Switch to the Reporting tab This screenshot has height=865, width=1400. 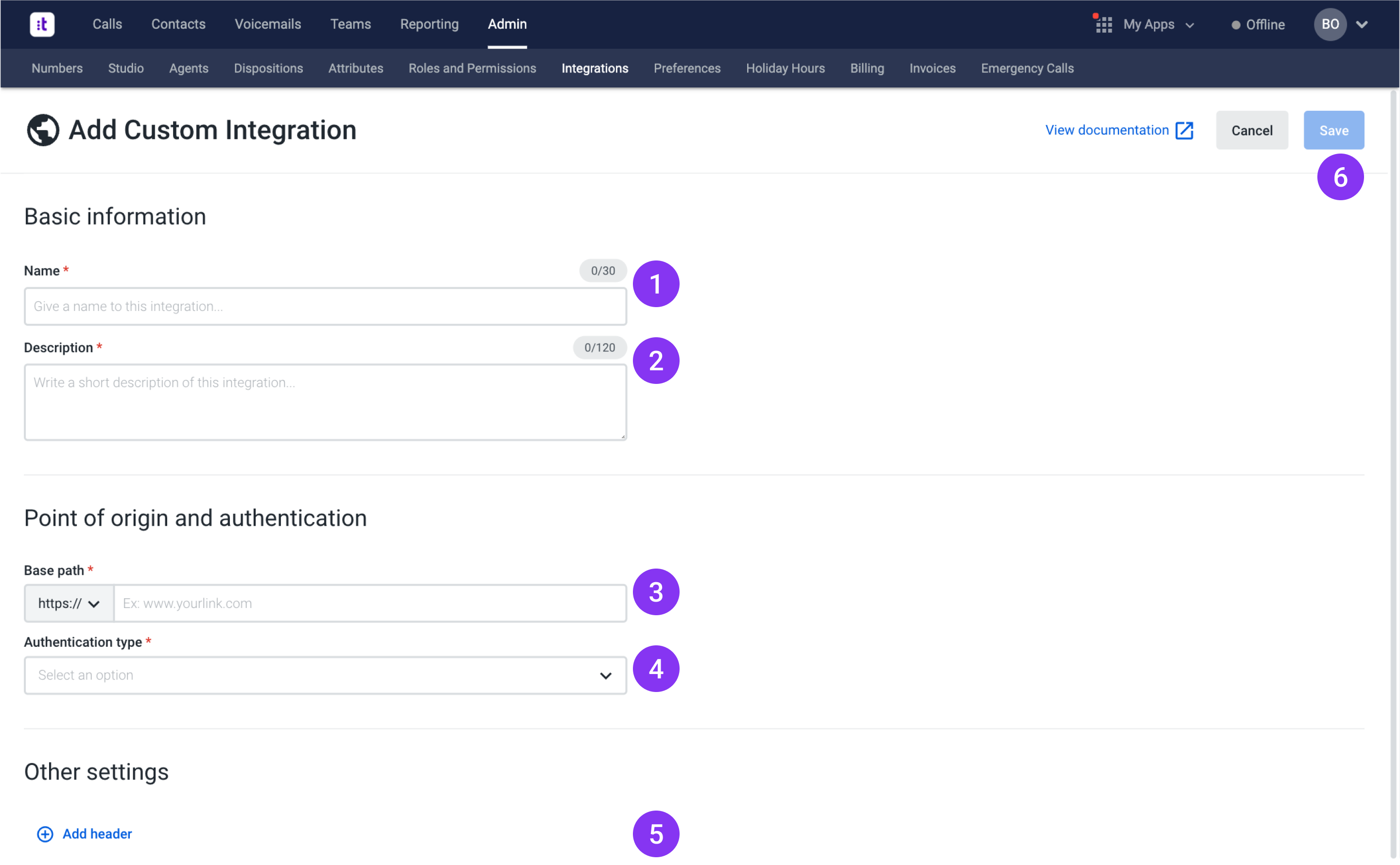tap(429, 24)
